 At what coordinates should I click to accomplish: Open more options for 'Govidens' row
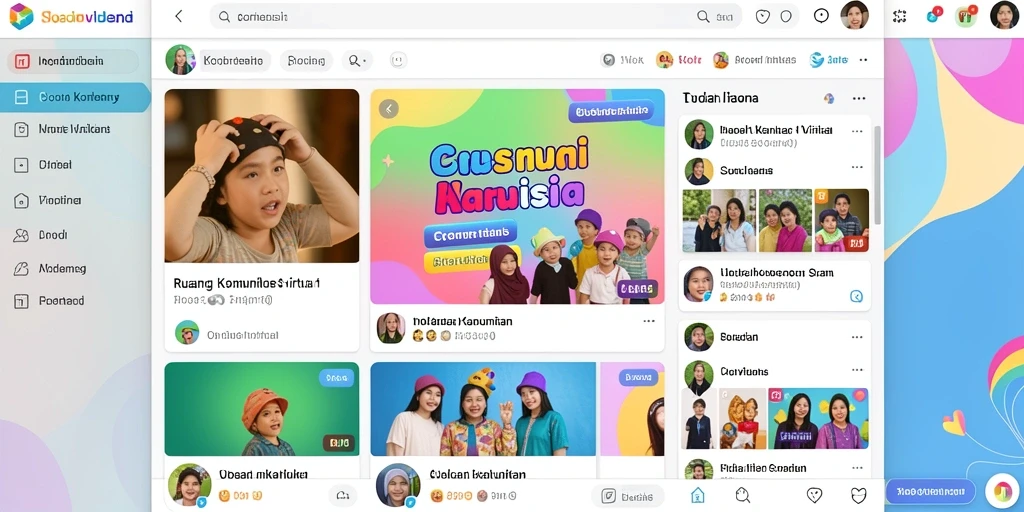coord(857,370)
